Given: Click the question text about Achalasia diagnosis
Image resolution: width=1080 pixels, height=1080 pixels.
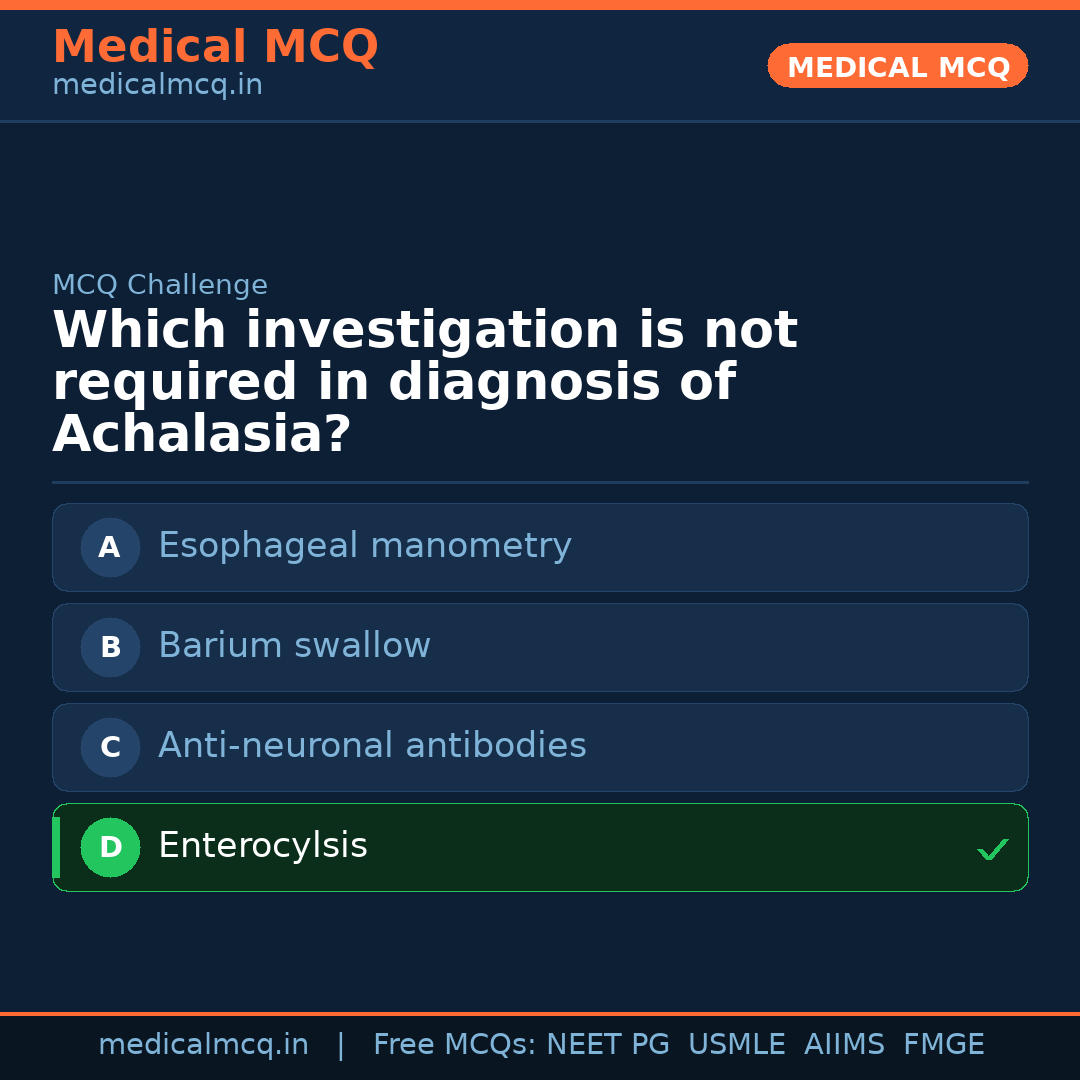Looking at the screenshot, I should click(x=425, y=380).
